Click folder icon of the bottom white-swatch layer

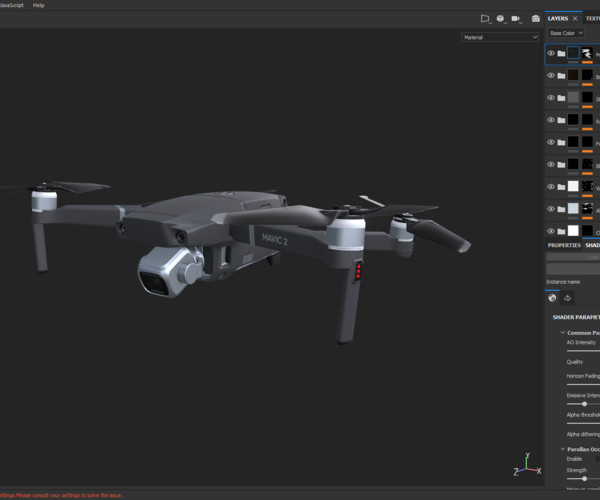(561, 231)
